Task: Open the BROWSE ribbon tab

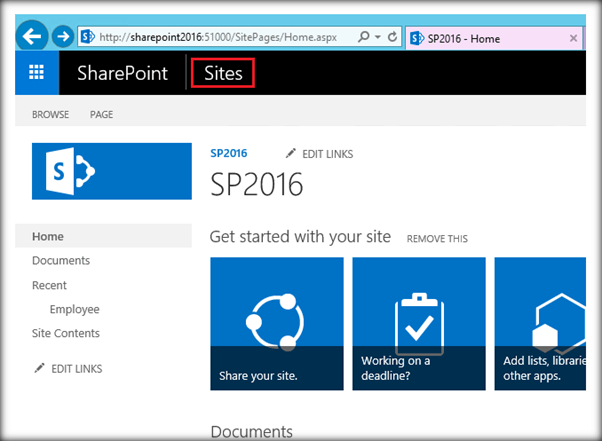Action: point(50,114)
